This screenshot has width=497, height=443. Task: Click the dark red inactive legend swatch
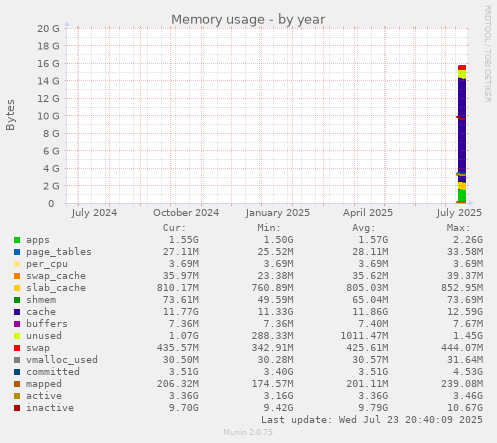(17, 408)
